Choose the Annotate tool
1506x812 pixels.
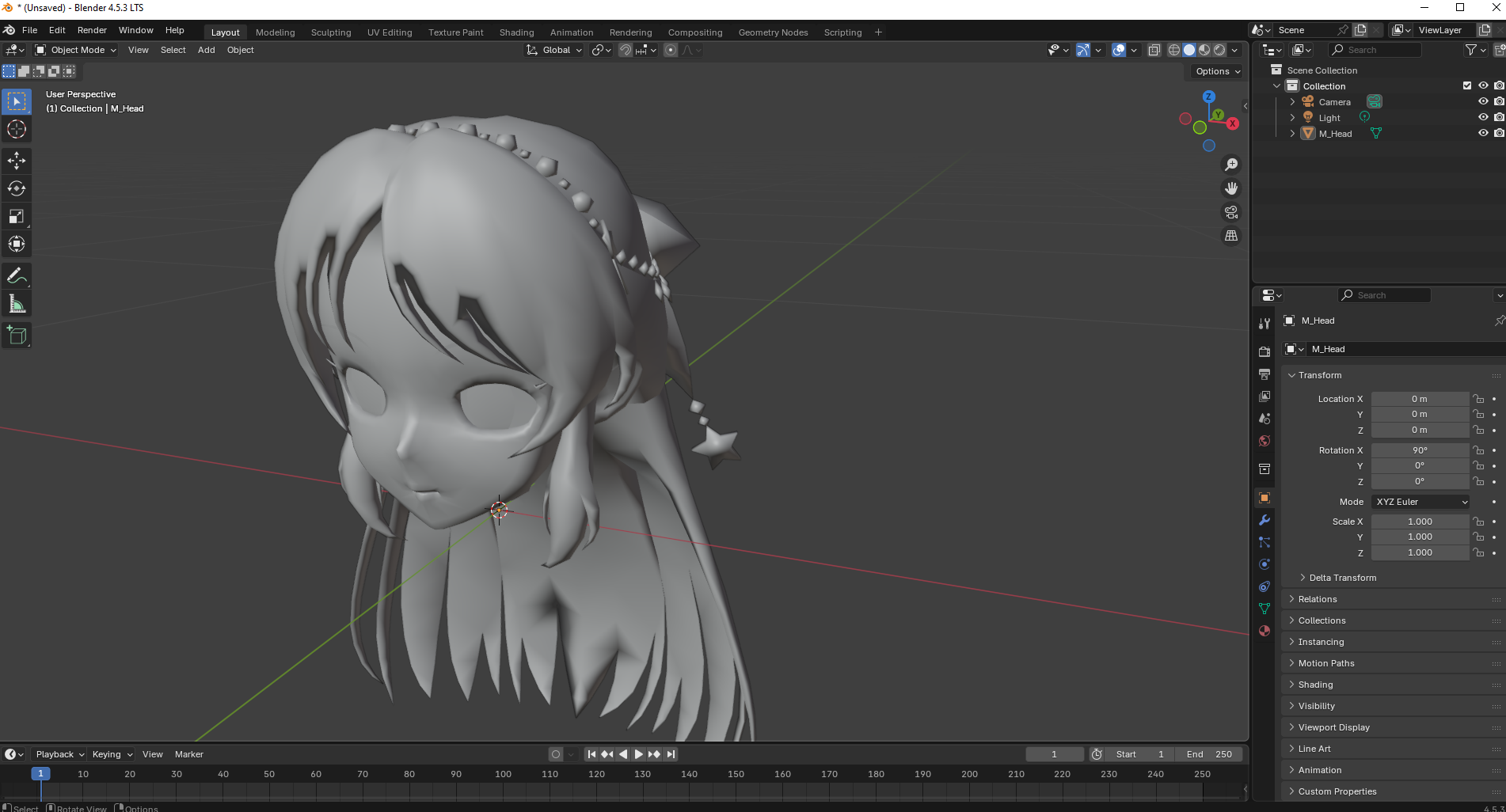tap(17, 276)
